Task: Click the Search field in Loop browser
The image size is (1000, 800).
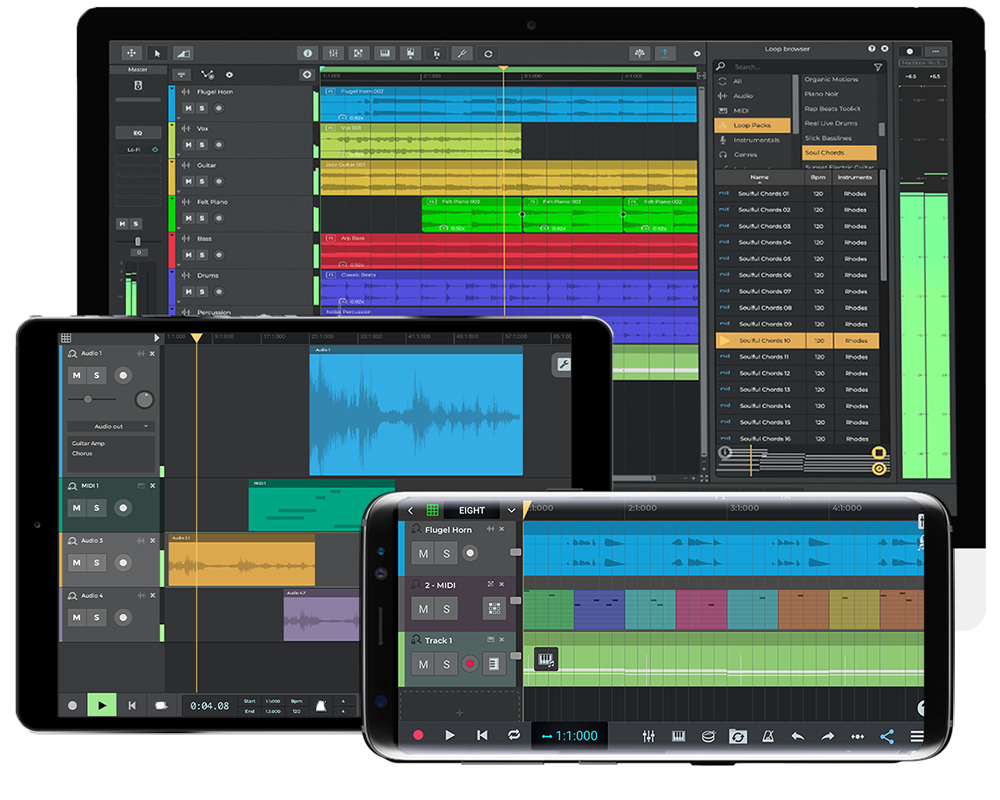Action: click(790, 67)
